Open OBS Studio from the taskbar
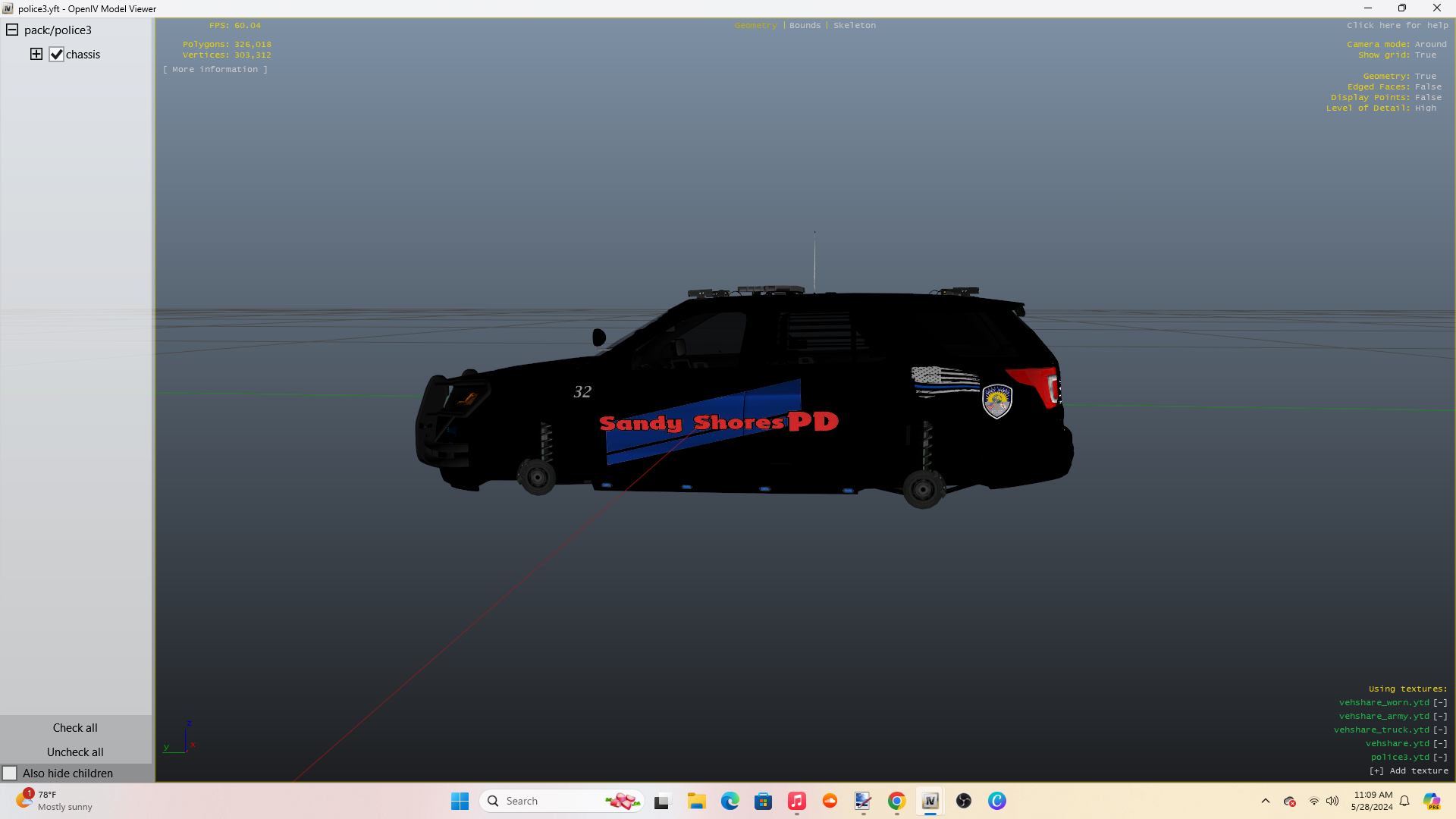 click(x=963, y=801)
